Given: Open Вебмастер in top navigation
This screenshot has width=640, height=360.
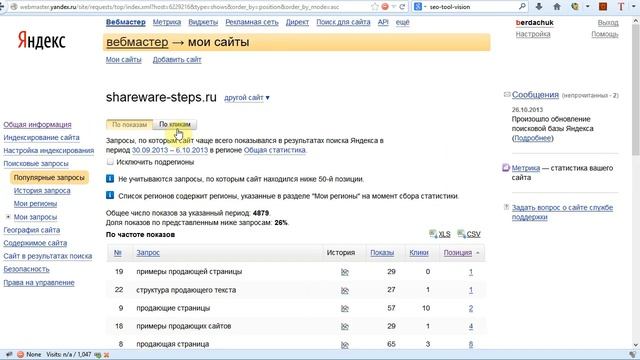Looking at the screenshot, I should (126, 22).
